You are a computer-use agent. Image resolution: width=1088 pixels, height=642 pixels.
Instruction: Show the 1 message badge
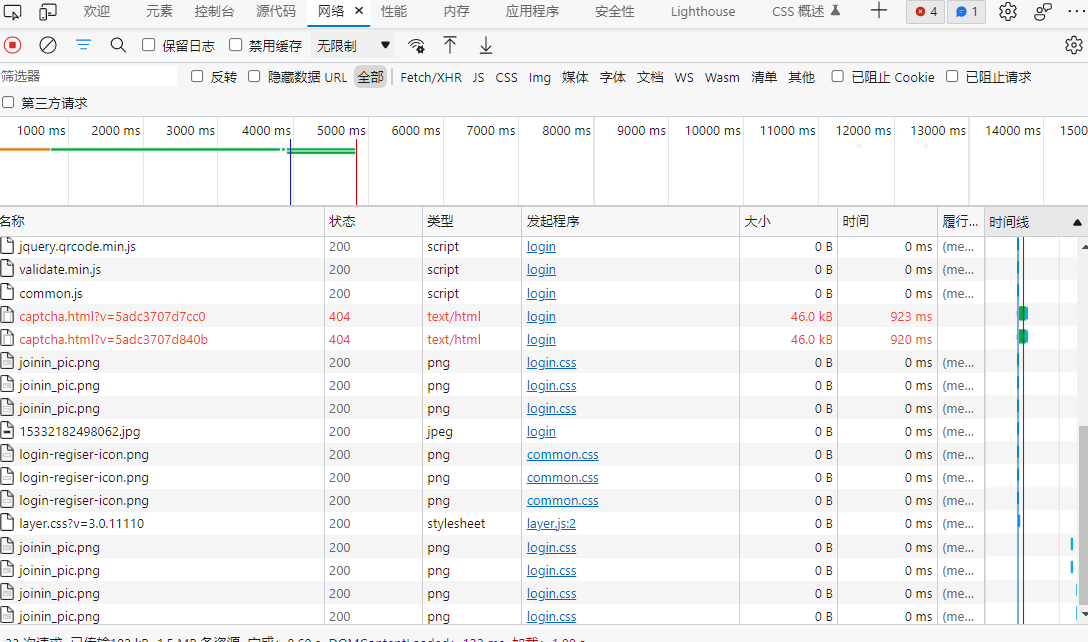(967, 12)
